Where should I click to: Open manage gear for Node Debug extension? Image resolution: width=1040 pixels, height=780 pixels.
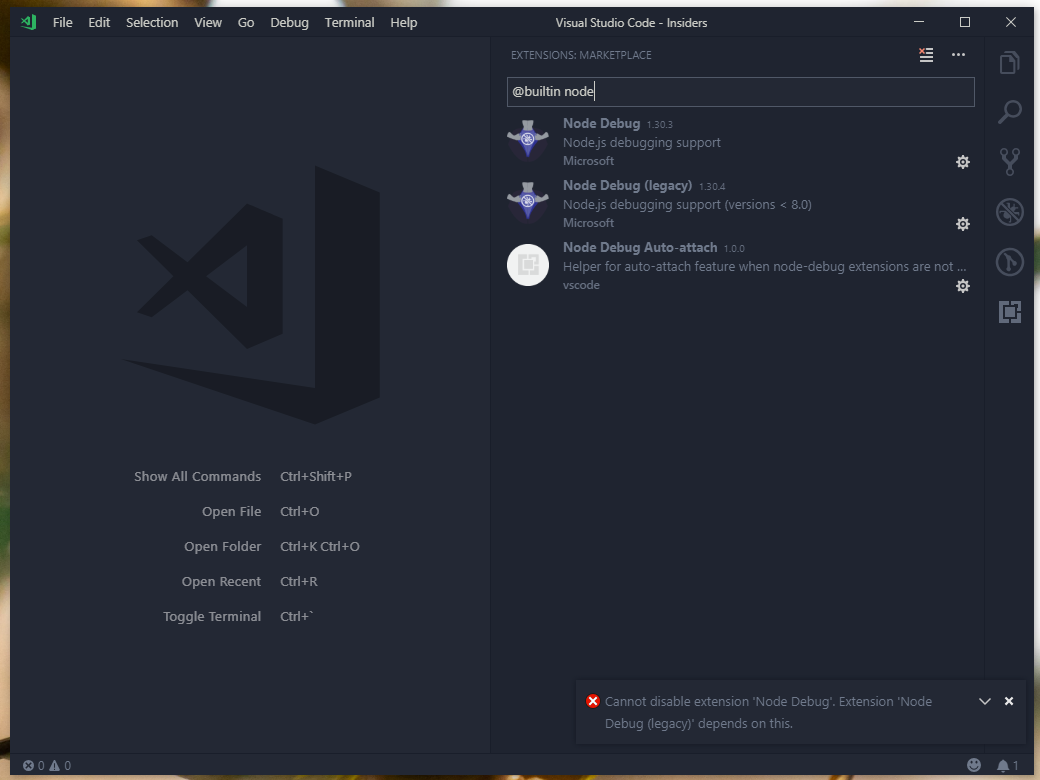[962, 161]
